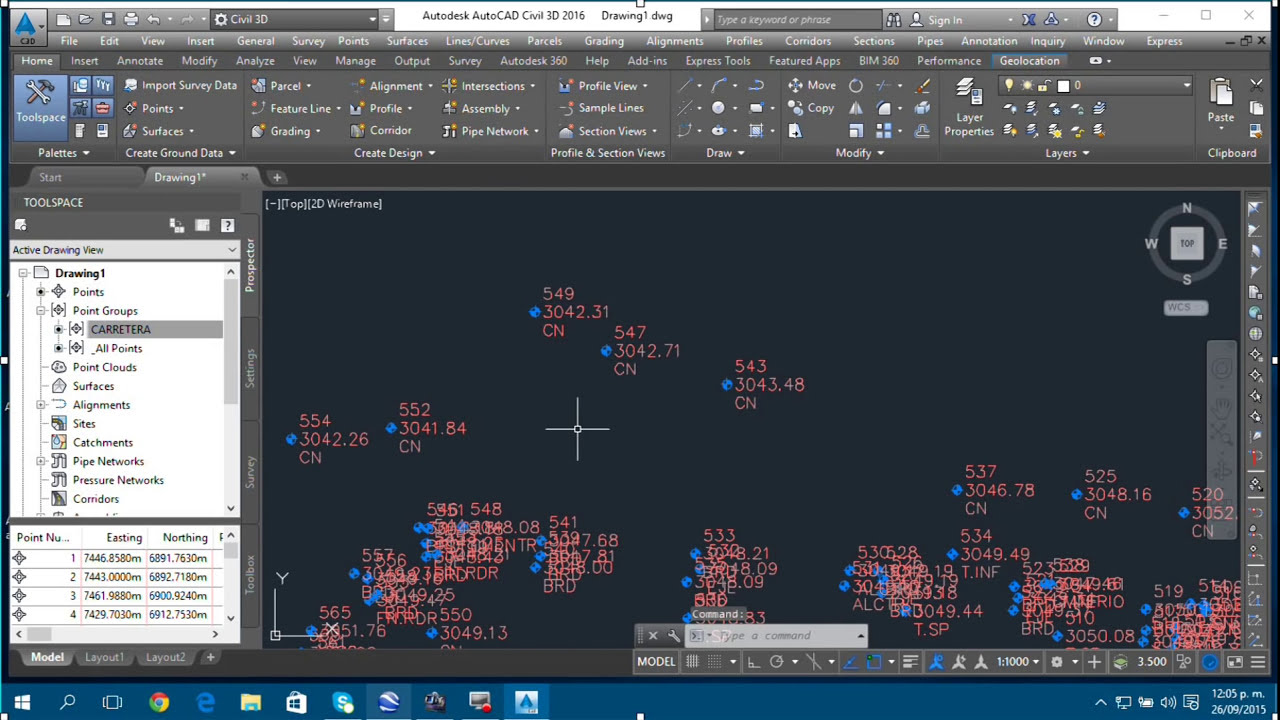This screenshot has width=1280, height=720.
Task: Click the horizontal scrollbar of the point list
Action: 117,634
